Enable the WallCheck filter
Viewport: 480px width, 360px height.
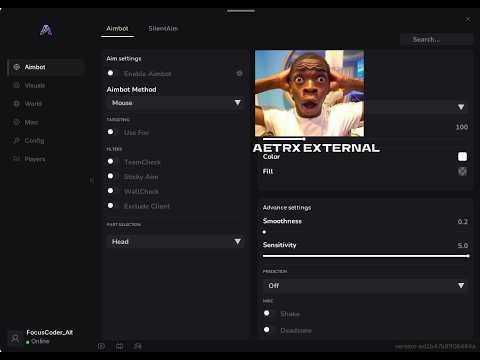tap(112, 191)
